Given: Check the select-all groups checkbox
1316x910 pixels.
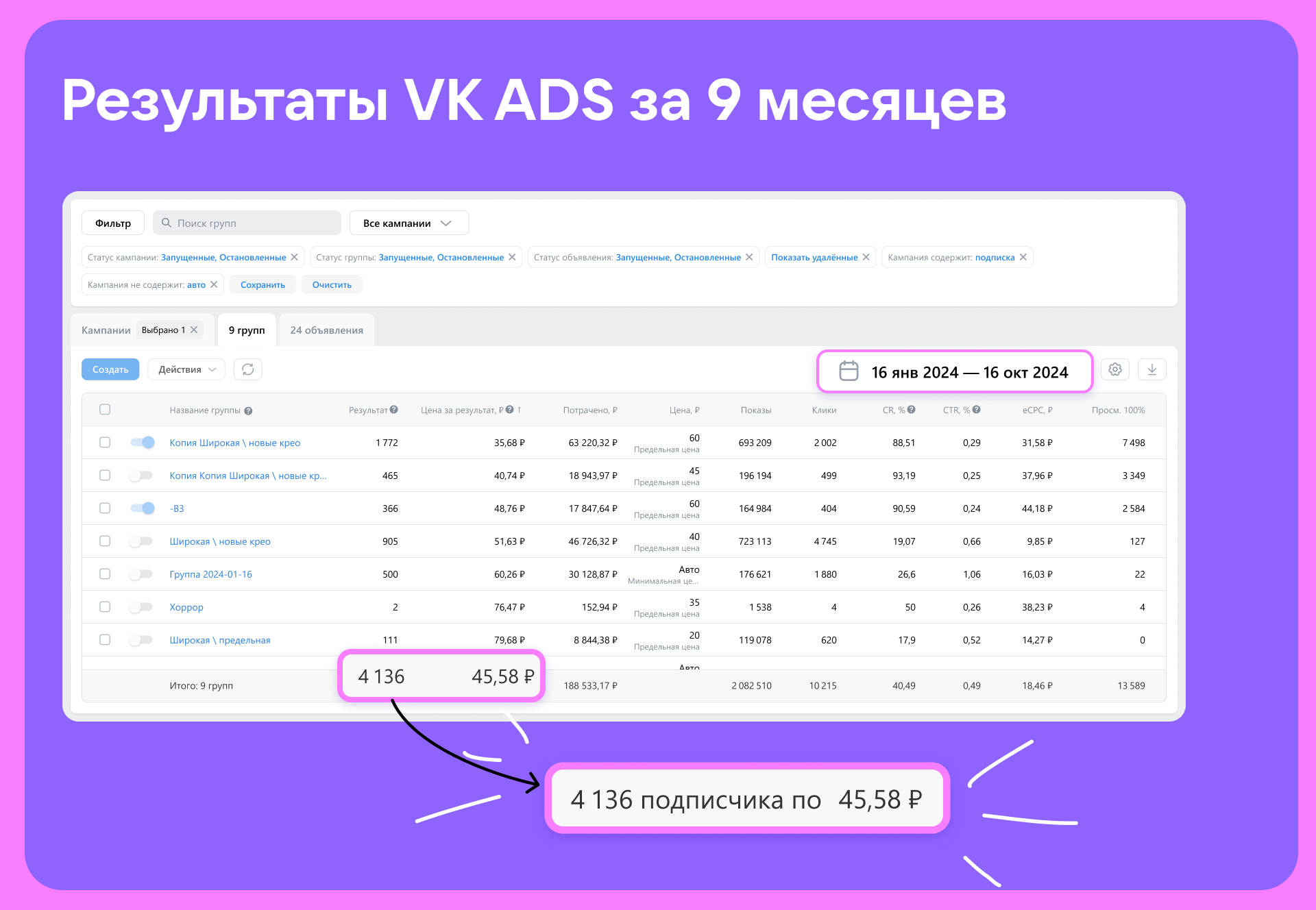Looking at the screenshot, I should pyautogui.click(x=105, y=410).
